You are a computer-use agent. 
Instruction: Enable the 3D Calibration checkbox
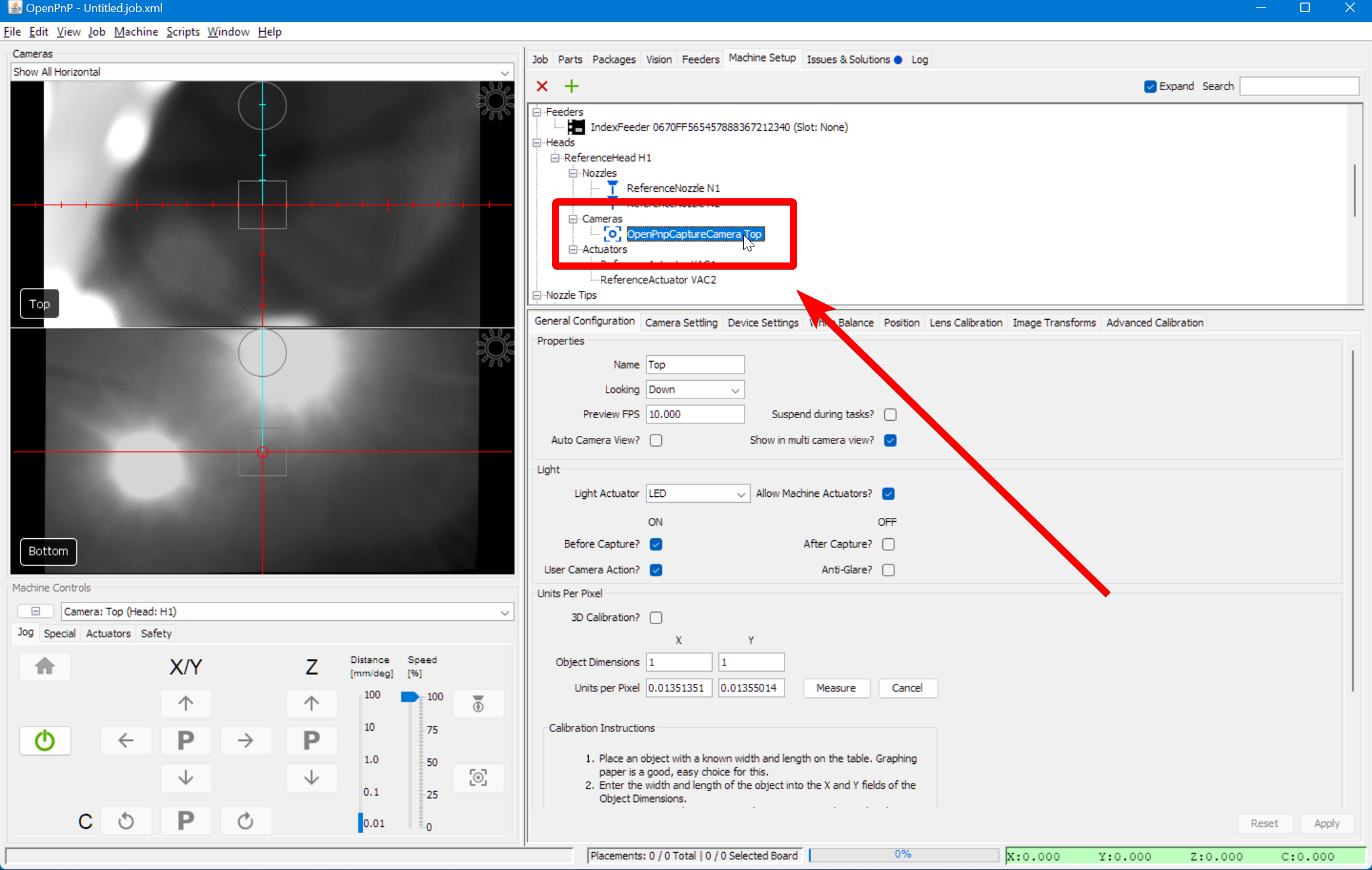656,617
